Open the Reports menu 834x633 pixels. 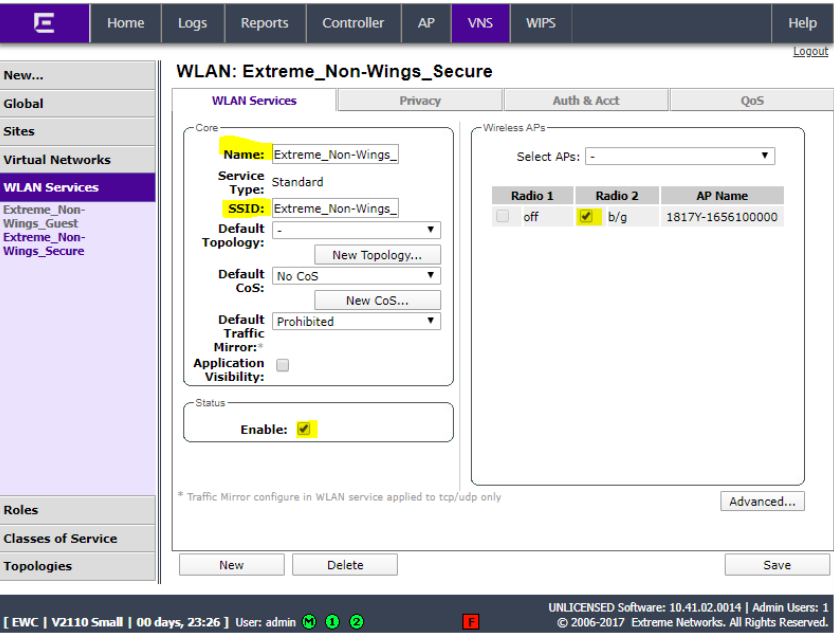(264, 23)
